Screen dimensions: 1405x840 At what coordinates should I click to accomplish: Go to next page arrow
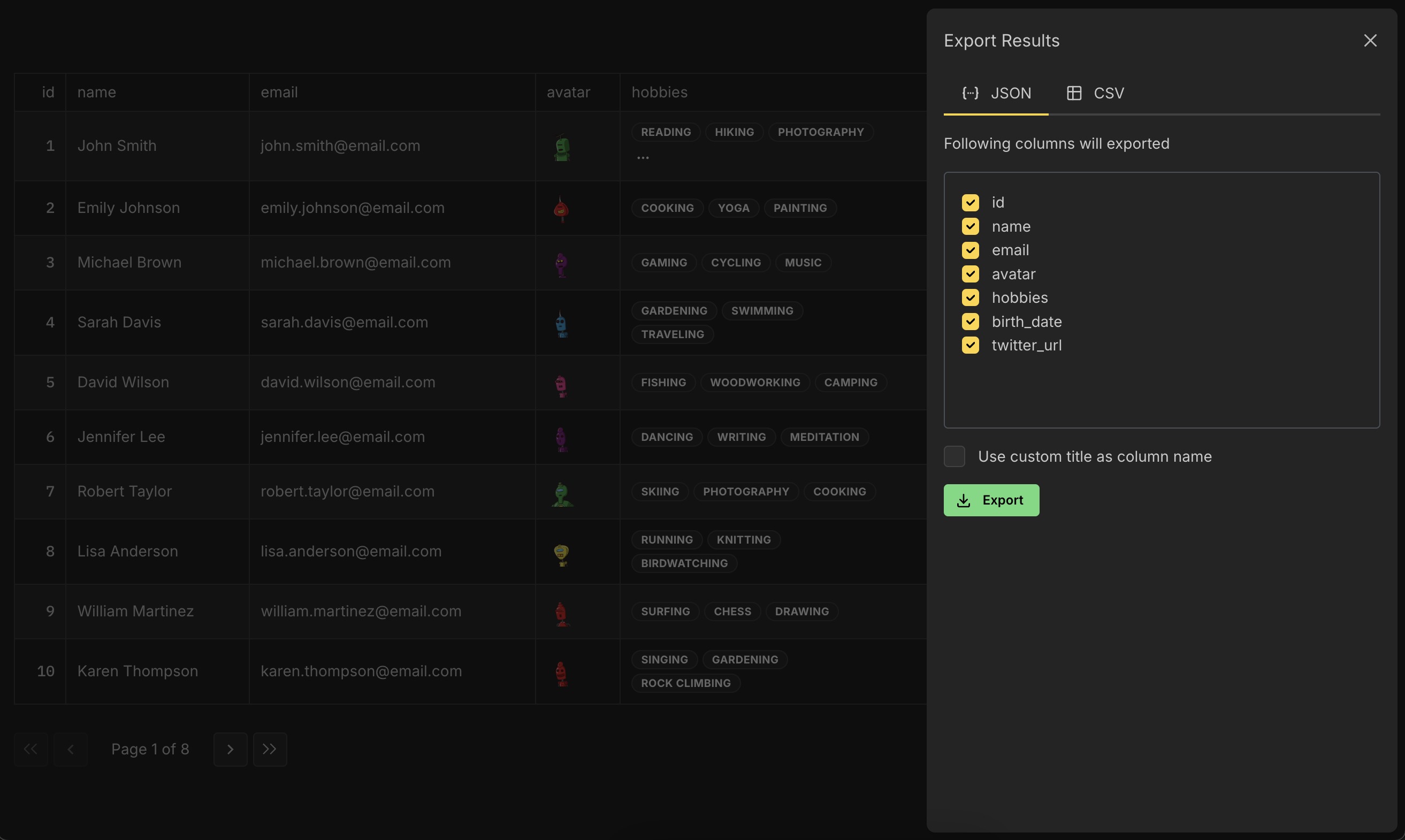(x=231, y=750)
